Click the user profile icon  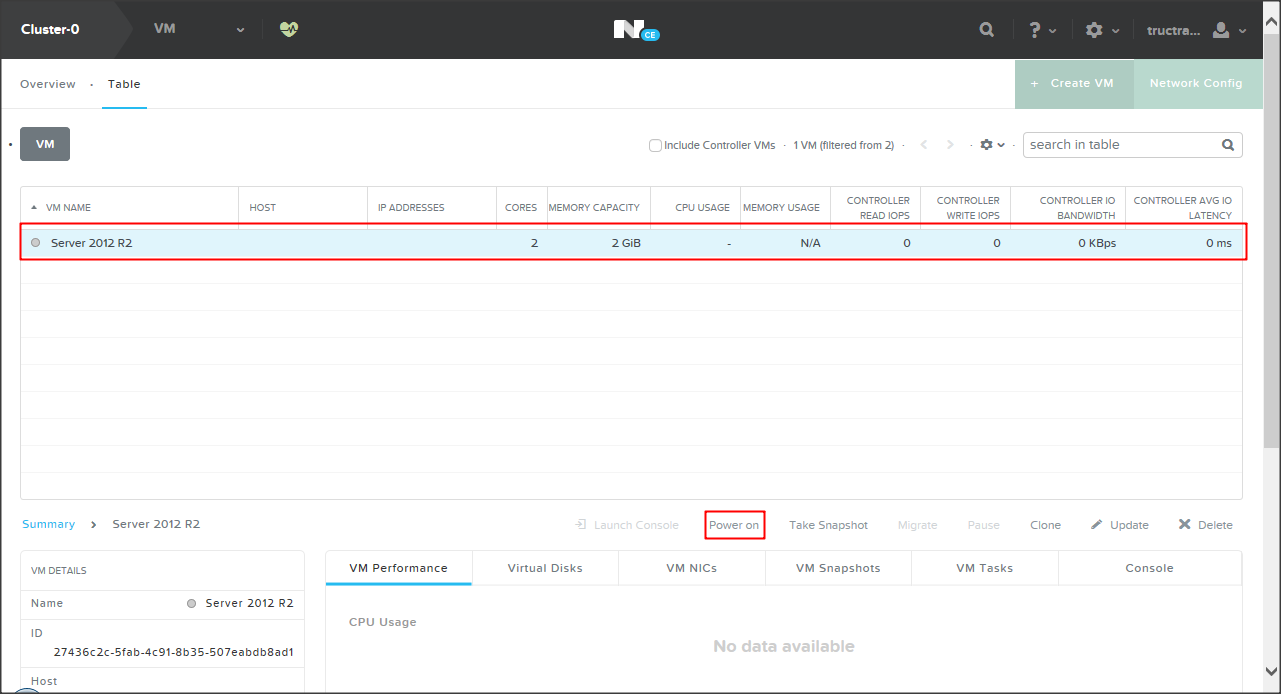(1221, 30)
